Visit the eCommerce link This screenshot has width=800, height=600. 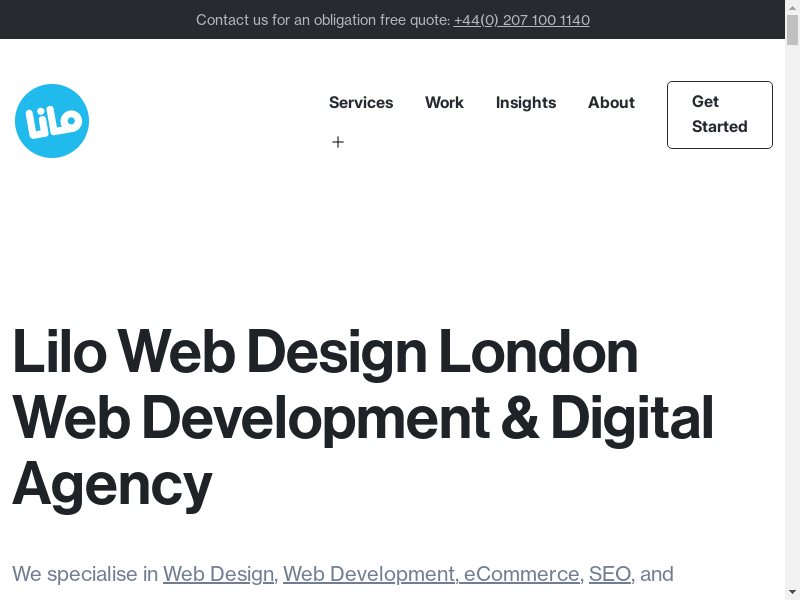(521, 574)
